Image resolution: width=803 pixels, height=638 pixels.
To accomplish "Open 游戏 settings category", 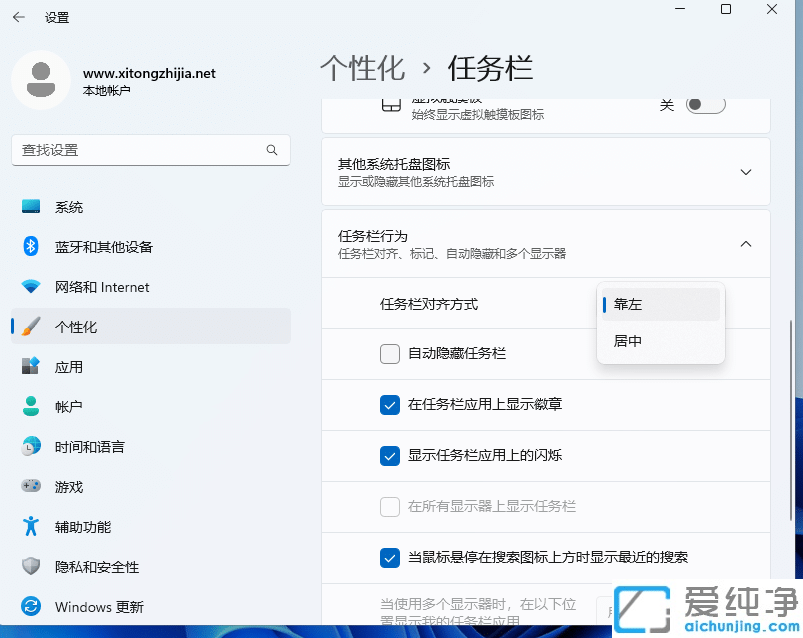I will click(x=151, y=486).
